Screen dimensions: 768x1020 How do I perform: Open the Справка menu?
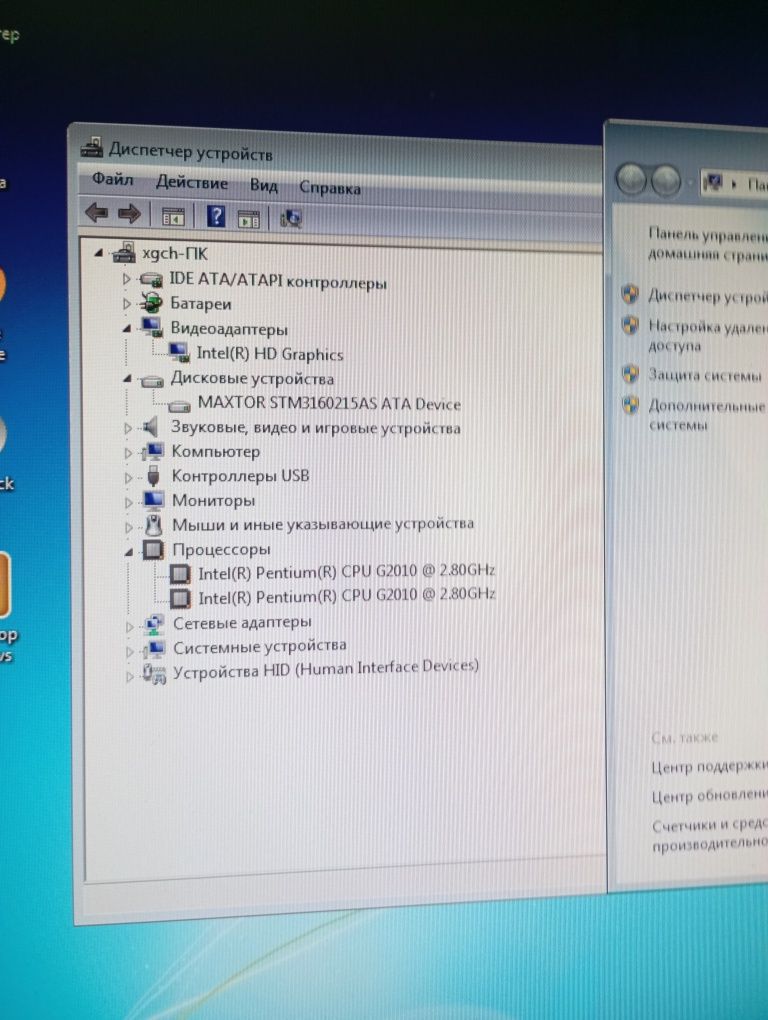tap(330, 188)
